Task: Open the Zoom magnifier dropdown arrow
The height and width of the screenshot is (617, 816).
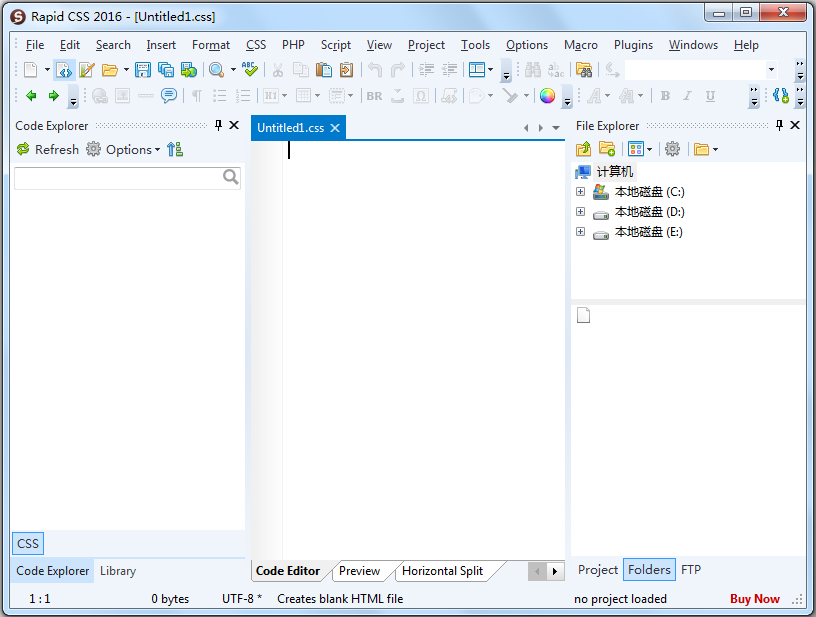Action: (x=233, y=70)
